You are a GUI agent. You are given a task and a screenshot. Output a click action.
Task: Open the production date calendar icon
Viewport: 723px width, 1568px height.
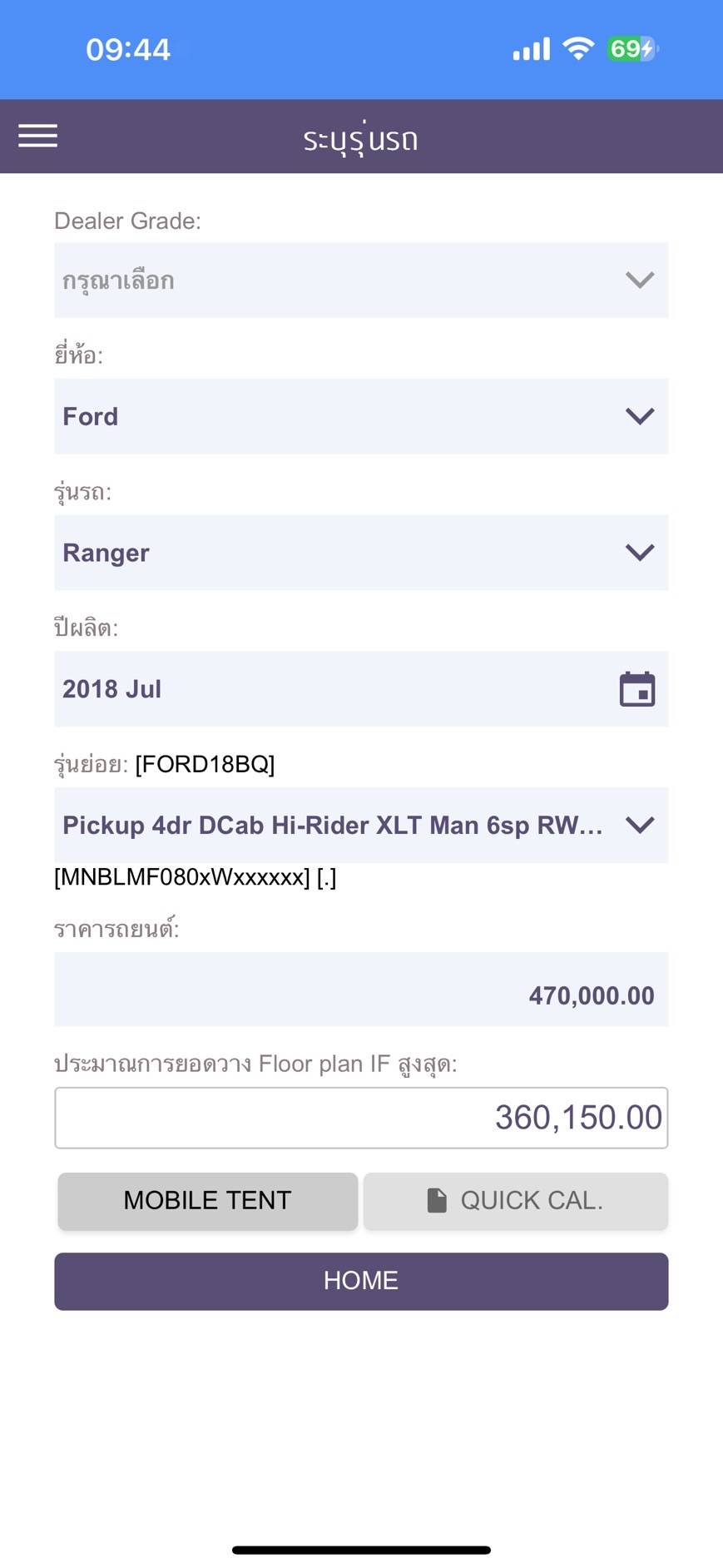coord(637,689)
